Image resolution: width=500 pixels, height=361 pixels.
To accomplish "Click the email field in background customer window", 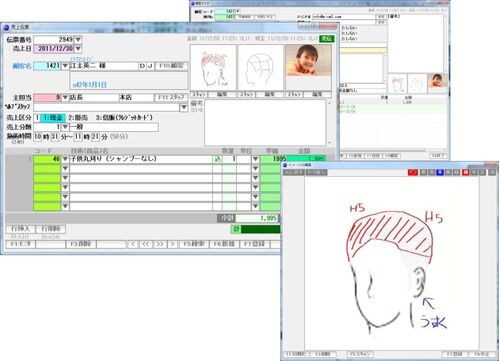I will click(343, 16).
